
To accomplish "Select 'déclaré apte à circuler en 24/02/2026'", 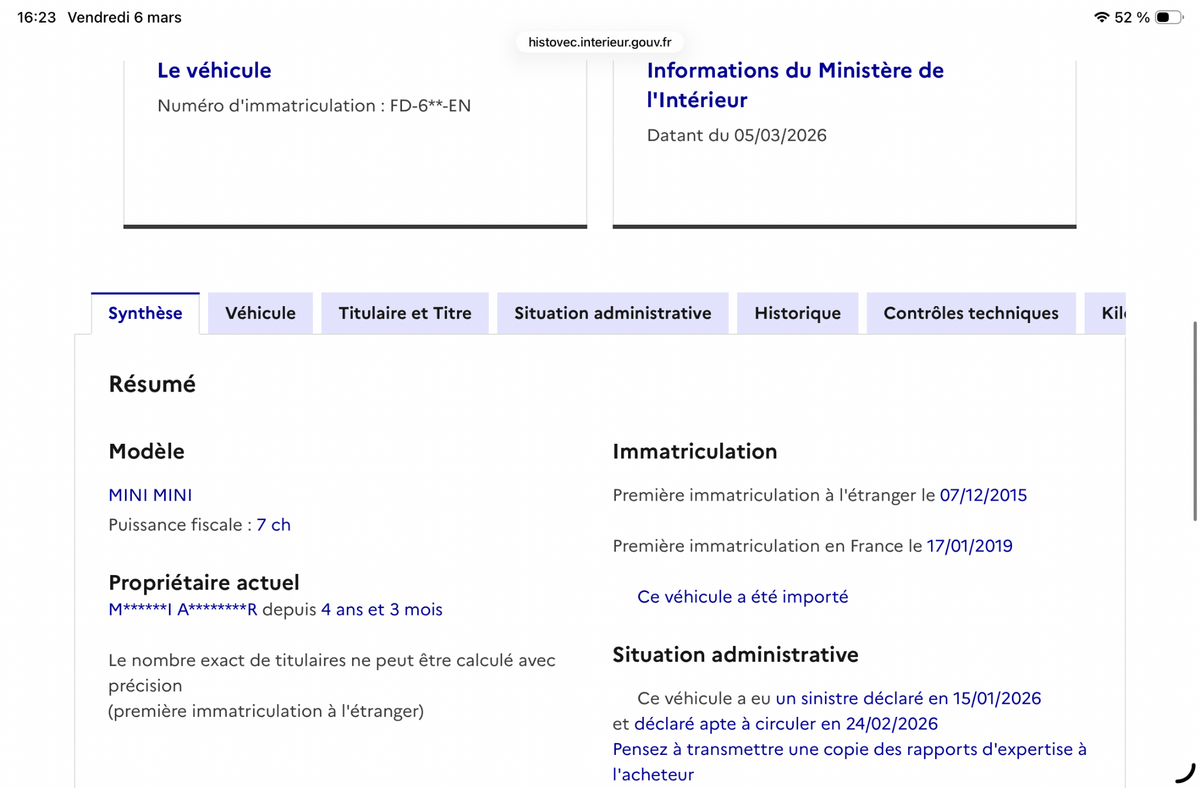I will coord(786,723).
